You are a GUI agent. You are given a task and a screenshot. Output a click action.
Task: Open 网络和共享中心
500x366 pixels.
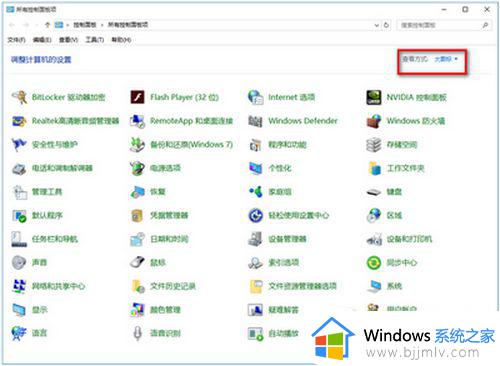(48, 286)
